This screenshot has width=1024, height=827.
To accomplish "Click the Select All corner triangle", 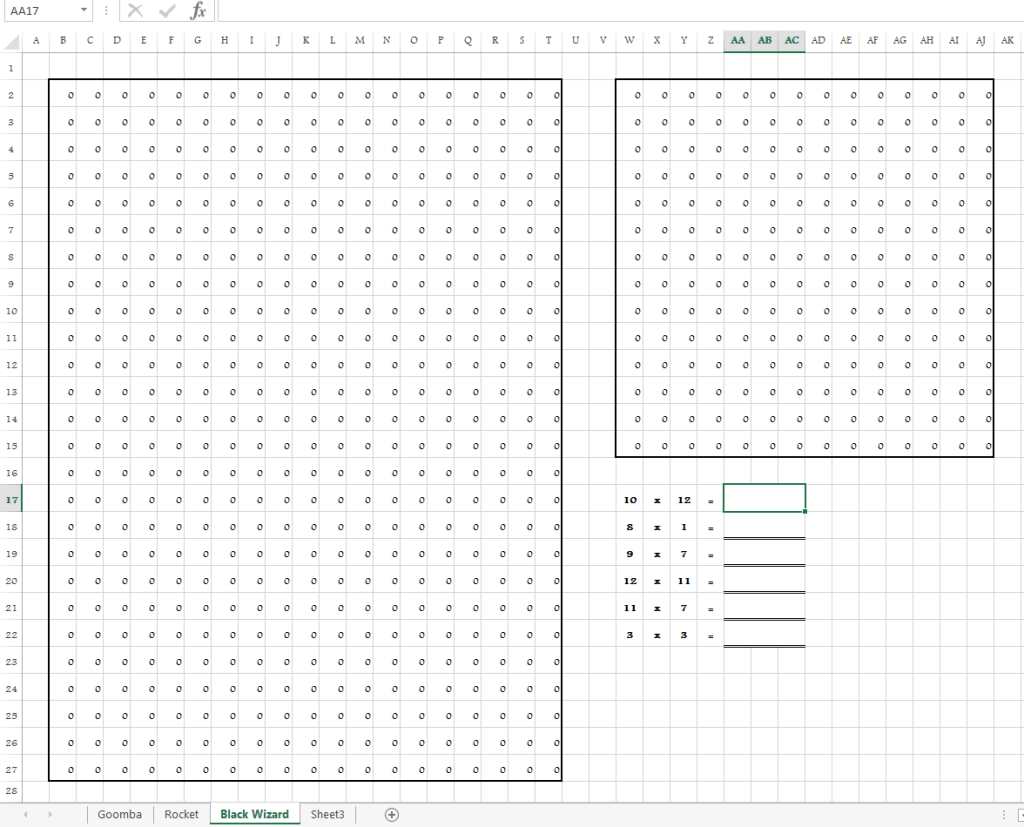I will click(11, 40).
